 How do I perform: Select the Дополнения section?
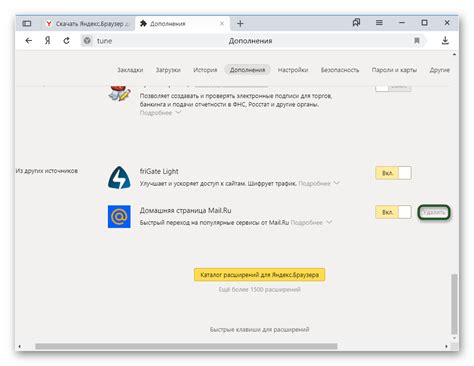[x=247, y=70]
